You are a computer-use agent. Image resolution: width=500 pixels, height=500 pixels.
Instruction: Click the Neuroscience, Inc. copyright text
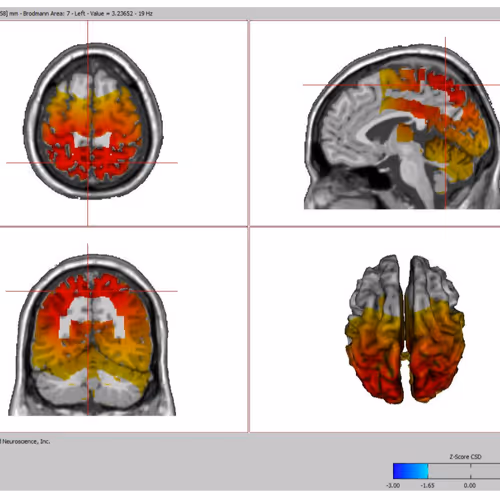26,441
